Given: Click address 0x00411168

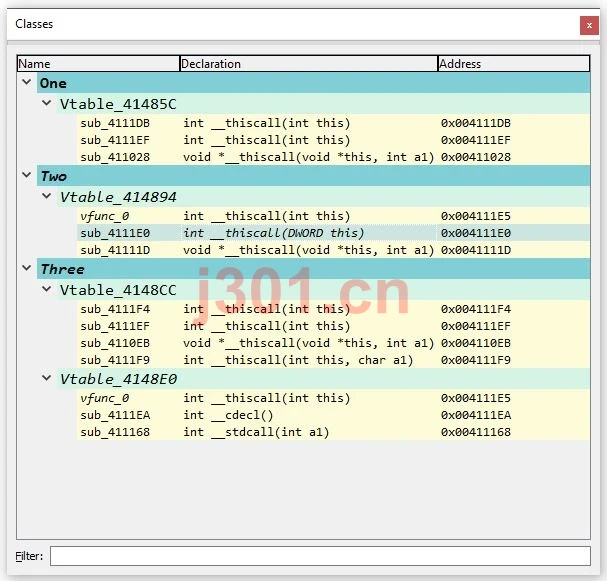Looking at the screenshot, I should pos(476,432).
